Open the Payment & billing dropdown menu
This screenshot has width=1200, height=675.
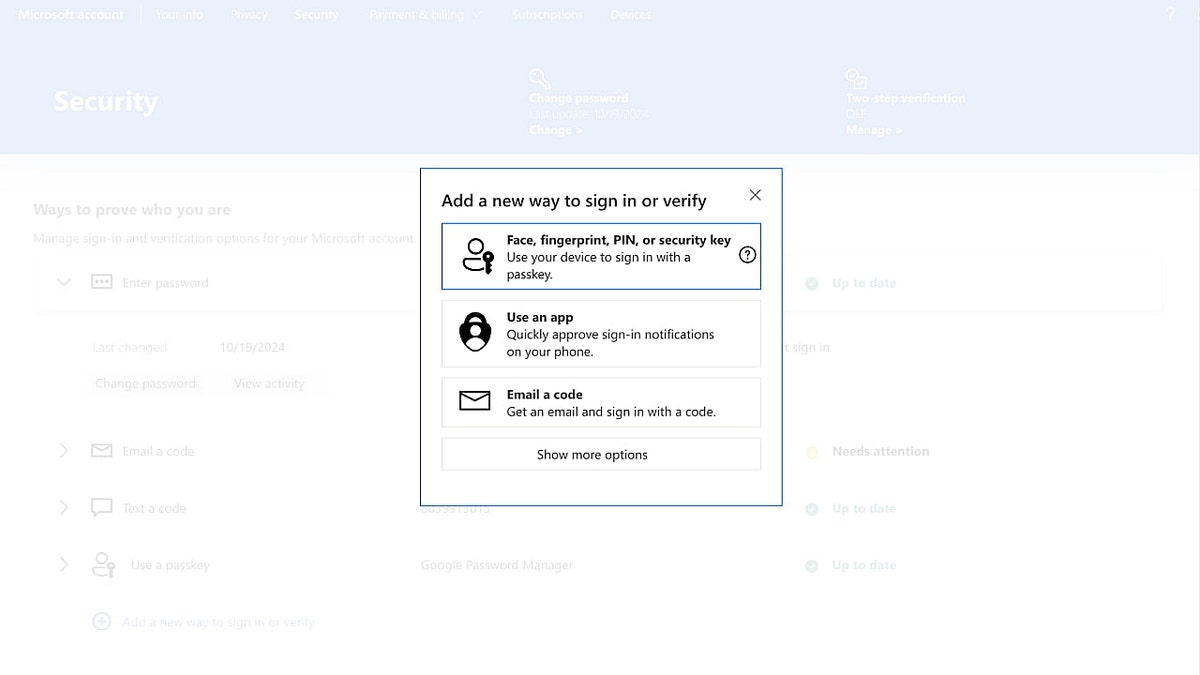click(425, 15)
